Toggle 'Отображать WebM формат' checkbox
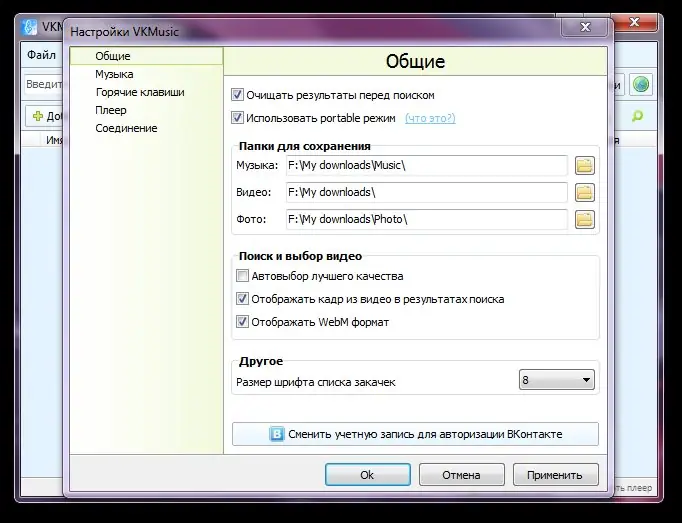Viewport: 682px width, 523px height. tap(242, 322)
